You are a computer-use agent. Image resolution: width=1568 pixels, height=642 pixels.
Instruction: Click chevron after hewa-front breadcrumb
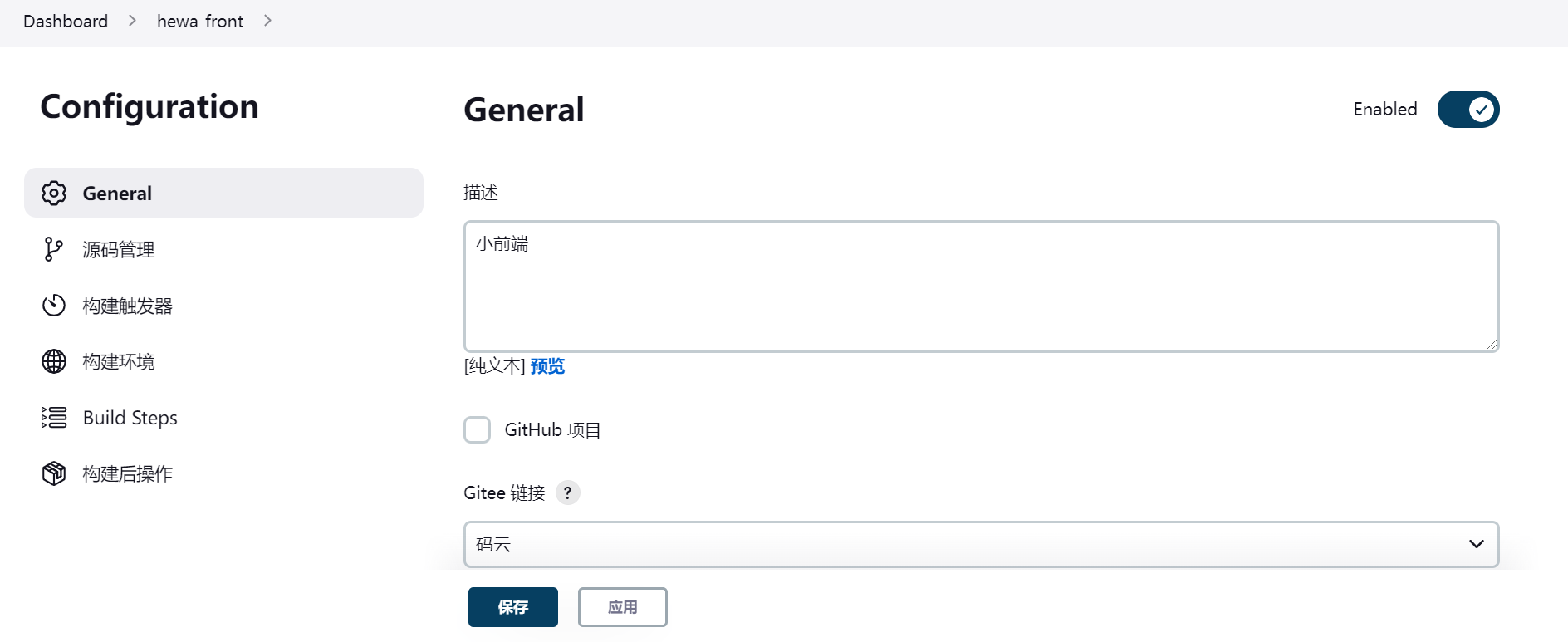coord(267,21)
